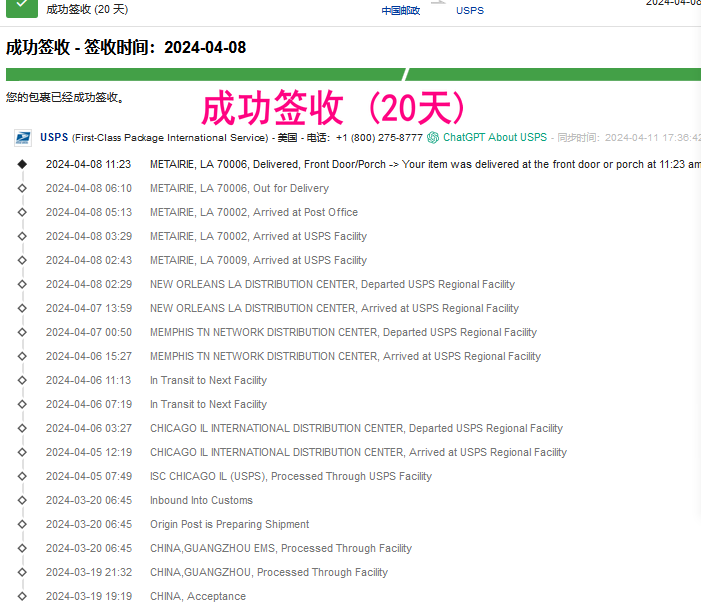Screen dimensions: 701x612
Task: Click the ChatGPT swirl logo icon
Action: [433, 138]
